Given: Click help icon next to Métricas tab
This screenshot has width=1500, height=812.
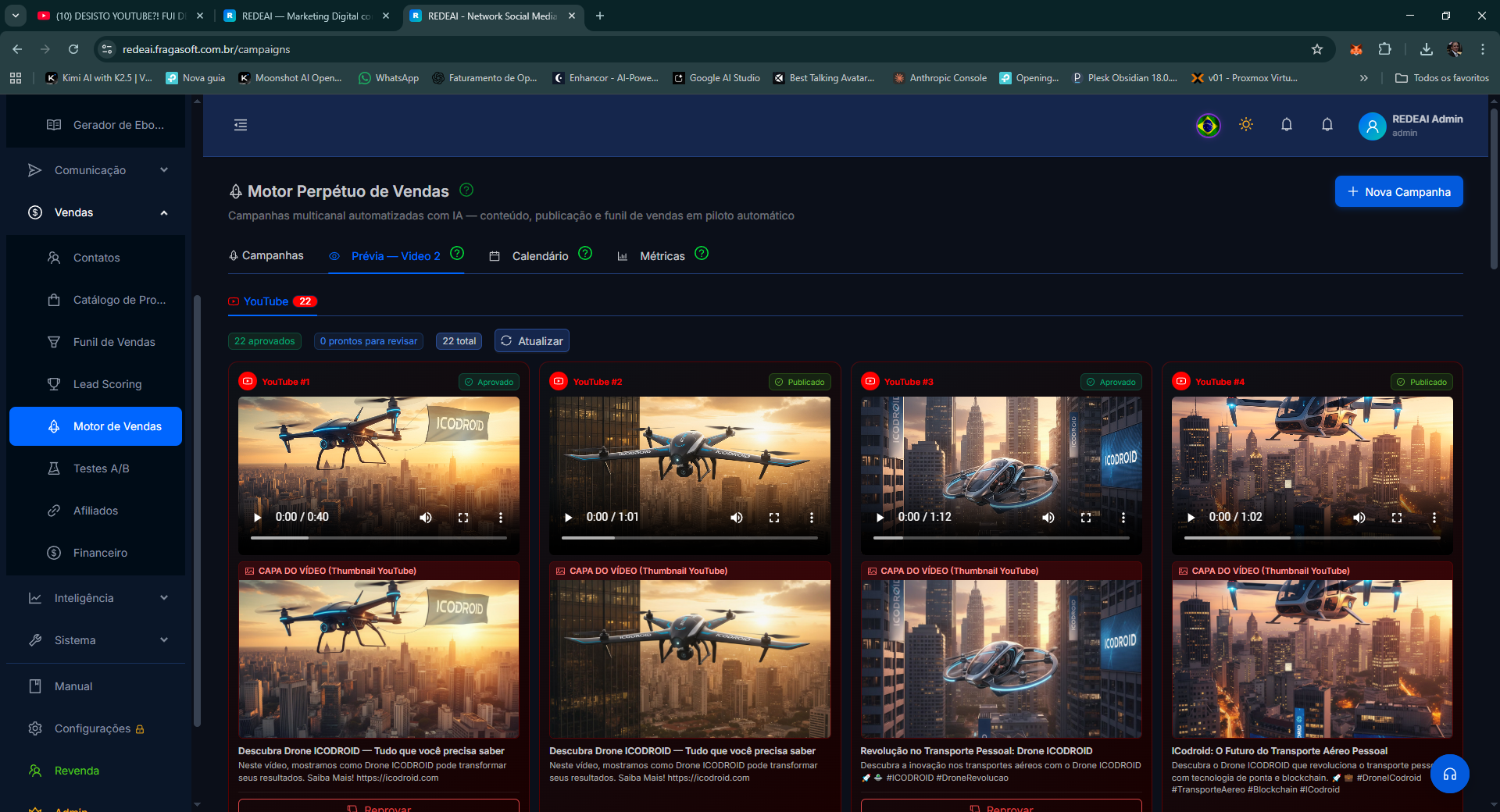Looking at the screenshot, I should pyautogui.click(x=702, y=253).
